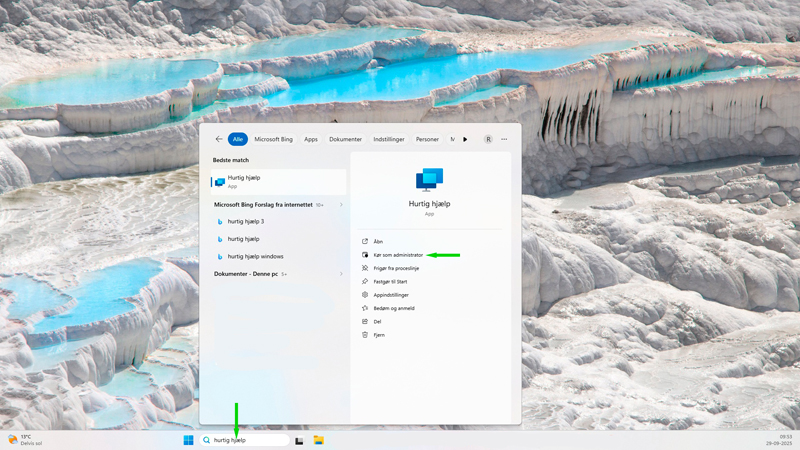Click the taskbar search field
The width and height of the screenshot is (800, 450).
[244, 440]
